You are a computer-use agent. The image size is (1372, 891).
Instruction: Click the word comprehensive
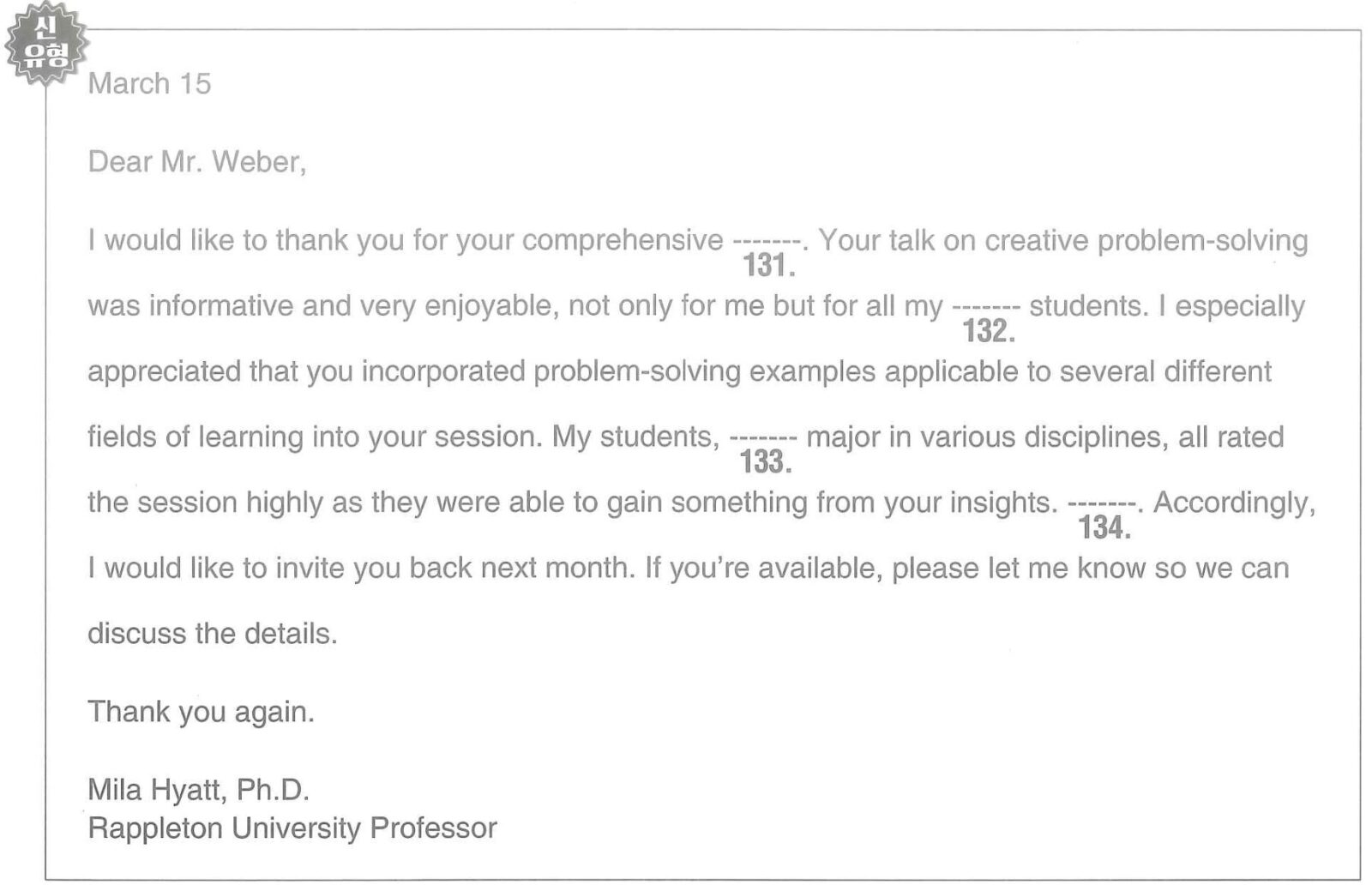623,241
